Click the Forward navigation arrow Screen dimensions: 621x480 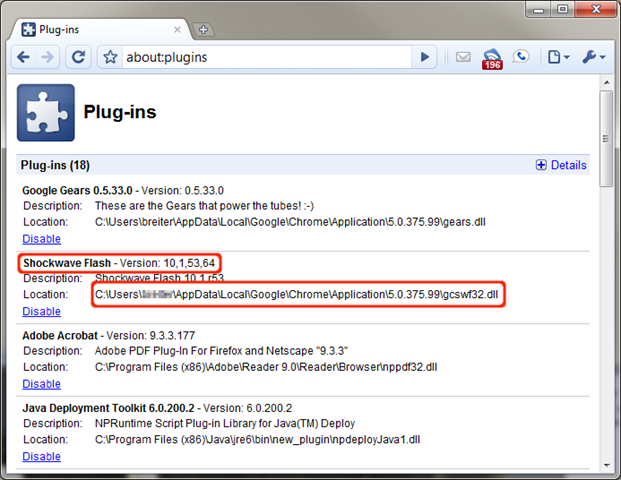[49, 57]
